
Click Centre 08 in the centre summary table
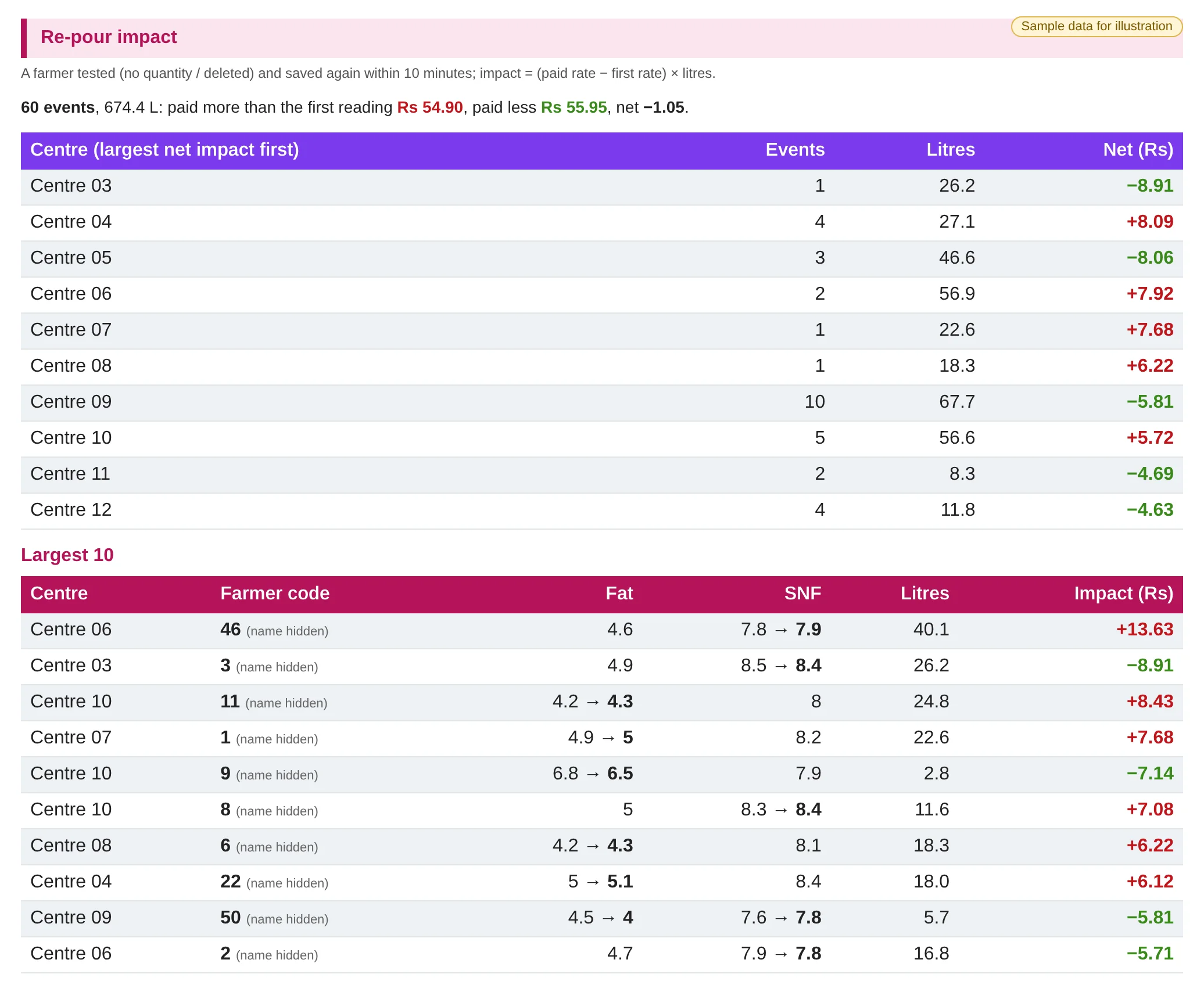[x=71, y=366]
